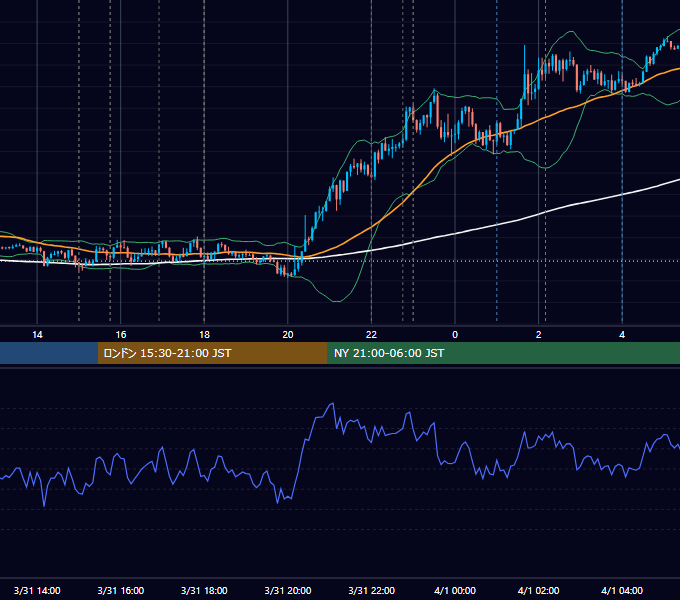680x600 pixels.
Task: Click the 3/31 20:00 time label
Action: tap(288, 590)
